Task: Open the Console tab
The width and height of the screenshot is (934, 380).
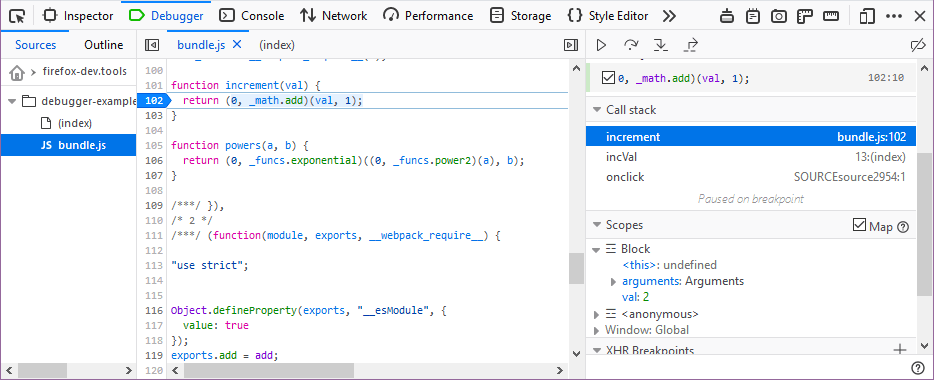Action: tap(251, 16)
